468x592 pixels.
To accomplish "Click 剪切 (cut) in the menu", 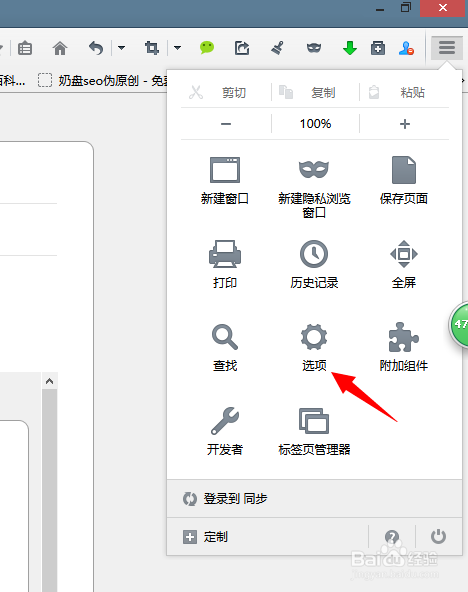I will point(218,92).
